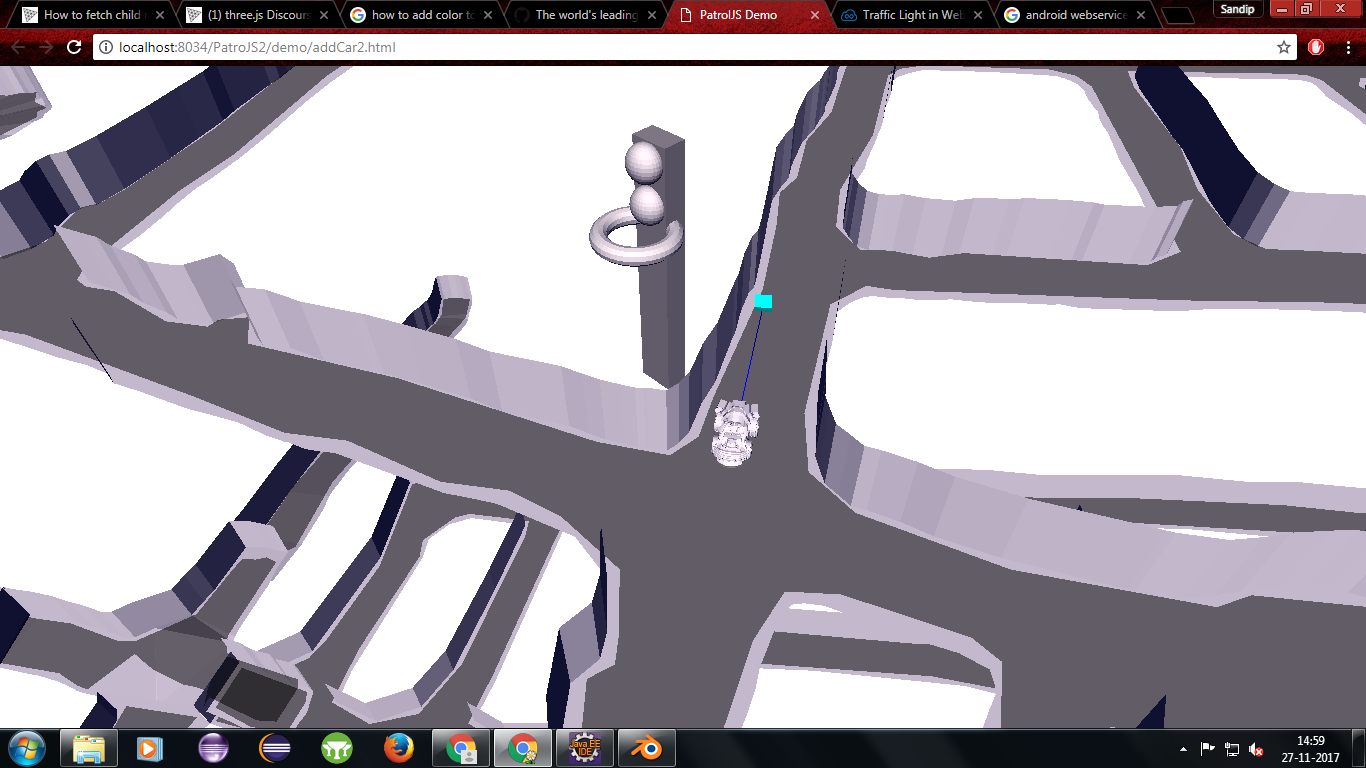Launch Firefox from the taskbar

click(399, 748)
